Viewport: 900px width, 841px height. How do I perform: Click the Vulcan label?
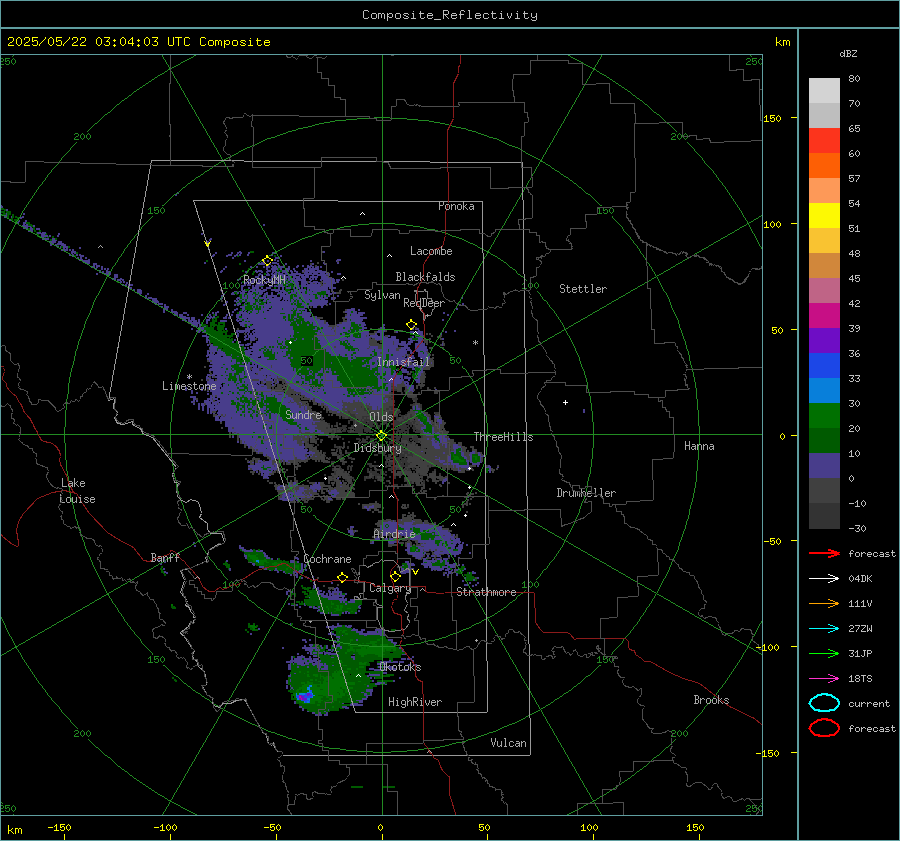508,743
